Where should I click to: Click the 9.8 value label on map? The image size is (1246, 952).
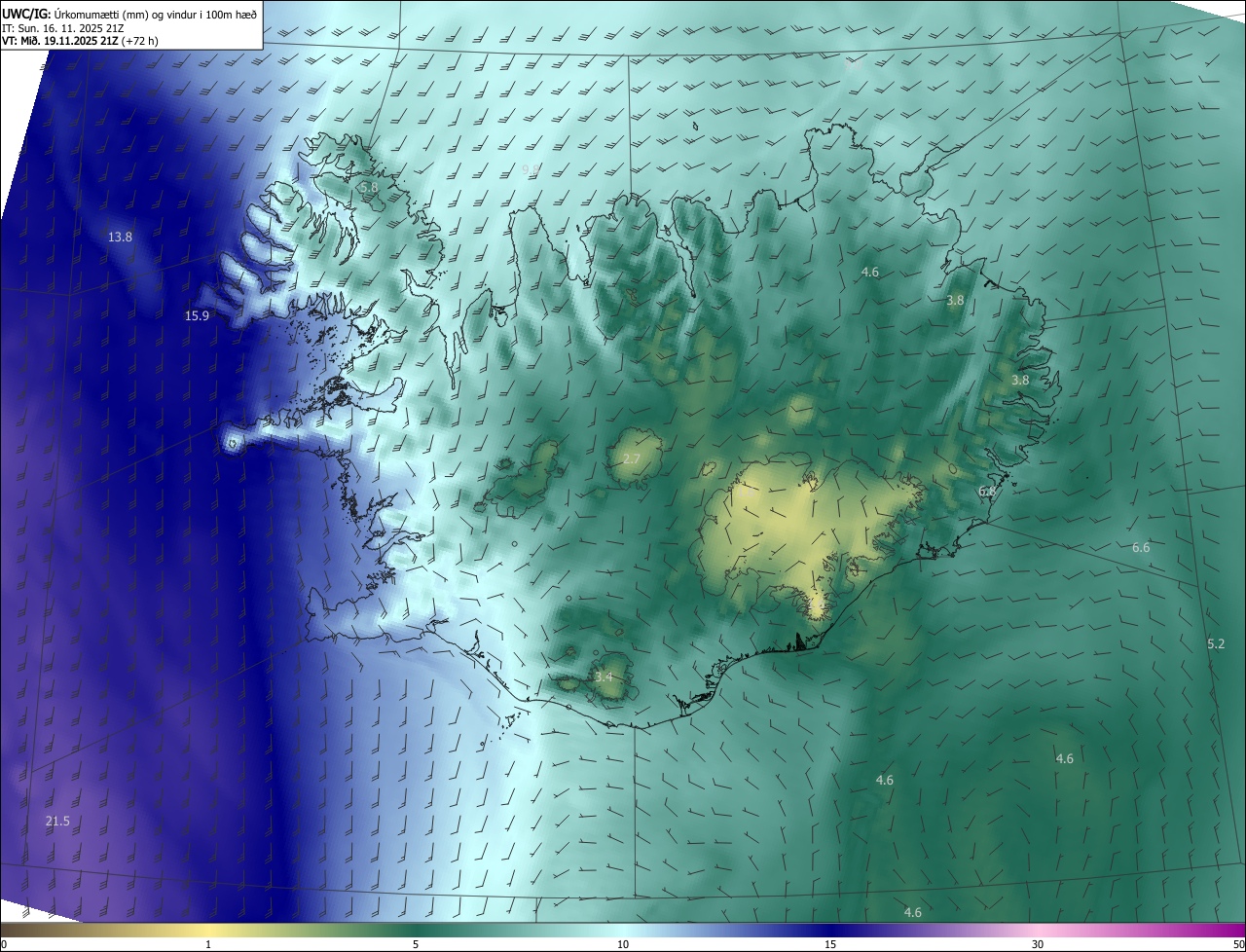531,169
